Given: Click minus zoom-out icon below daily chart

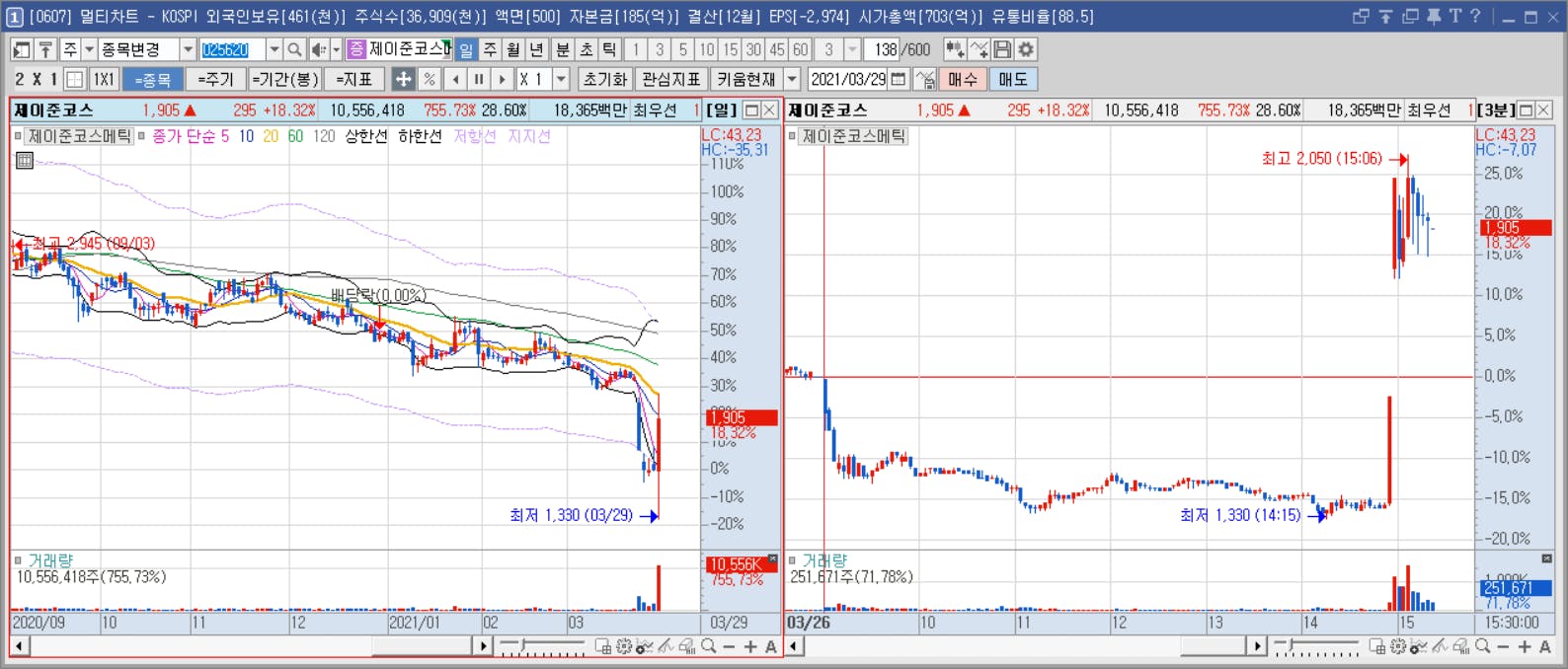Looking at the screenshot, I should 729,646.
